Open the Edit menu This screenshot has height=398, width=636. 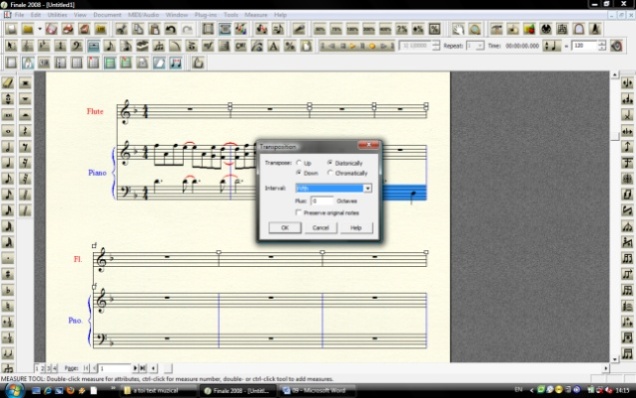[x=35, y=15]
